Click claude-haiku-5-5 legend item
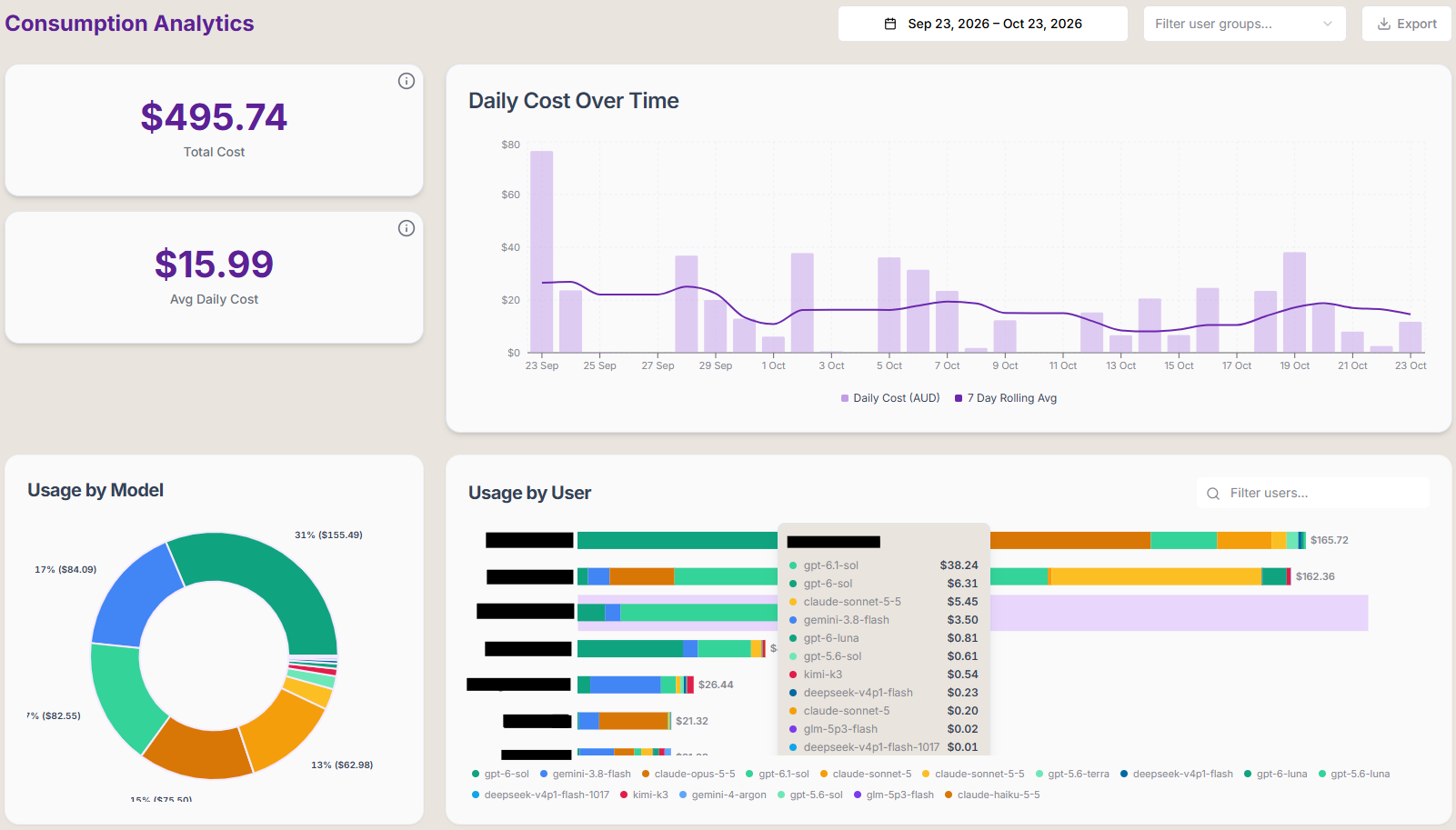This screenshot has height=830, width=1456. (x=992, y=795)
